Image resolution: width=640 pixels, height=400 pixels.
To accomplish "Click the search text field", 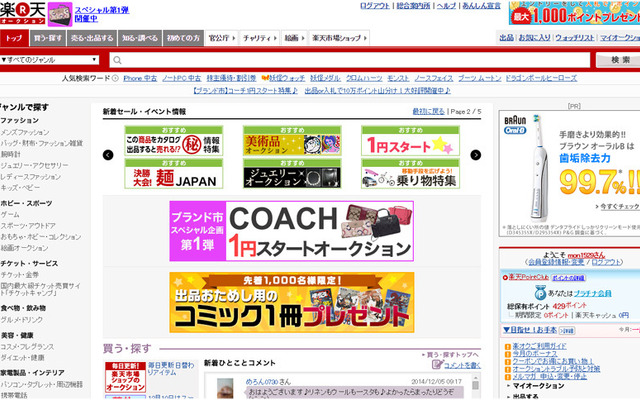I will click(350, 60).
